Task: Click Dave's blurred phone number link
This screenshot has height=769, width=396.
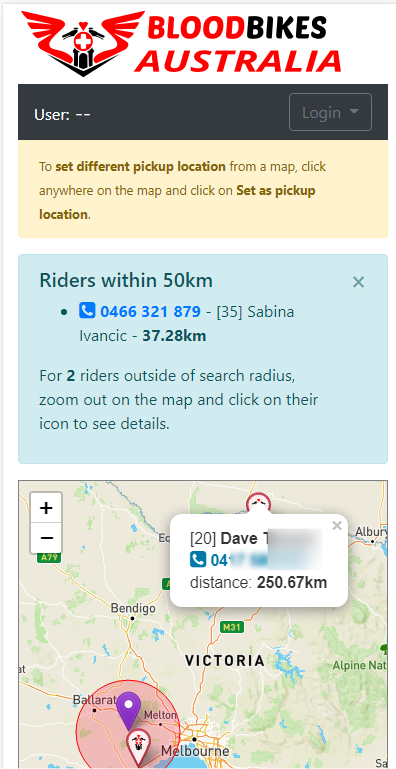Action: [266, 560]
